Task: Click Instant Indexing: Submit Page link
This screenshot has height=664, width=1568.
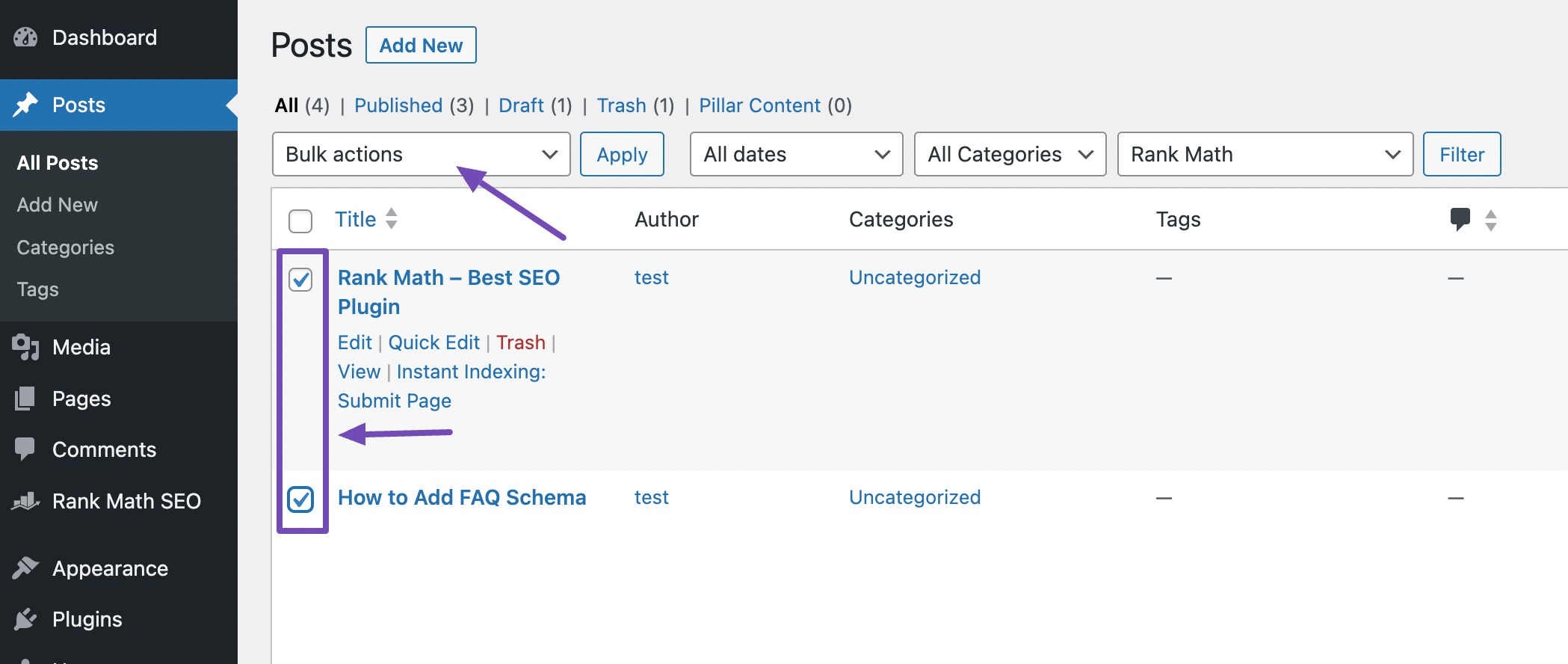Action: tap(442, 386)
